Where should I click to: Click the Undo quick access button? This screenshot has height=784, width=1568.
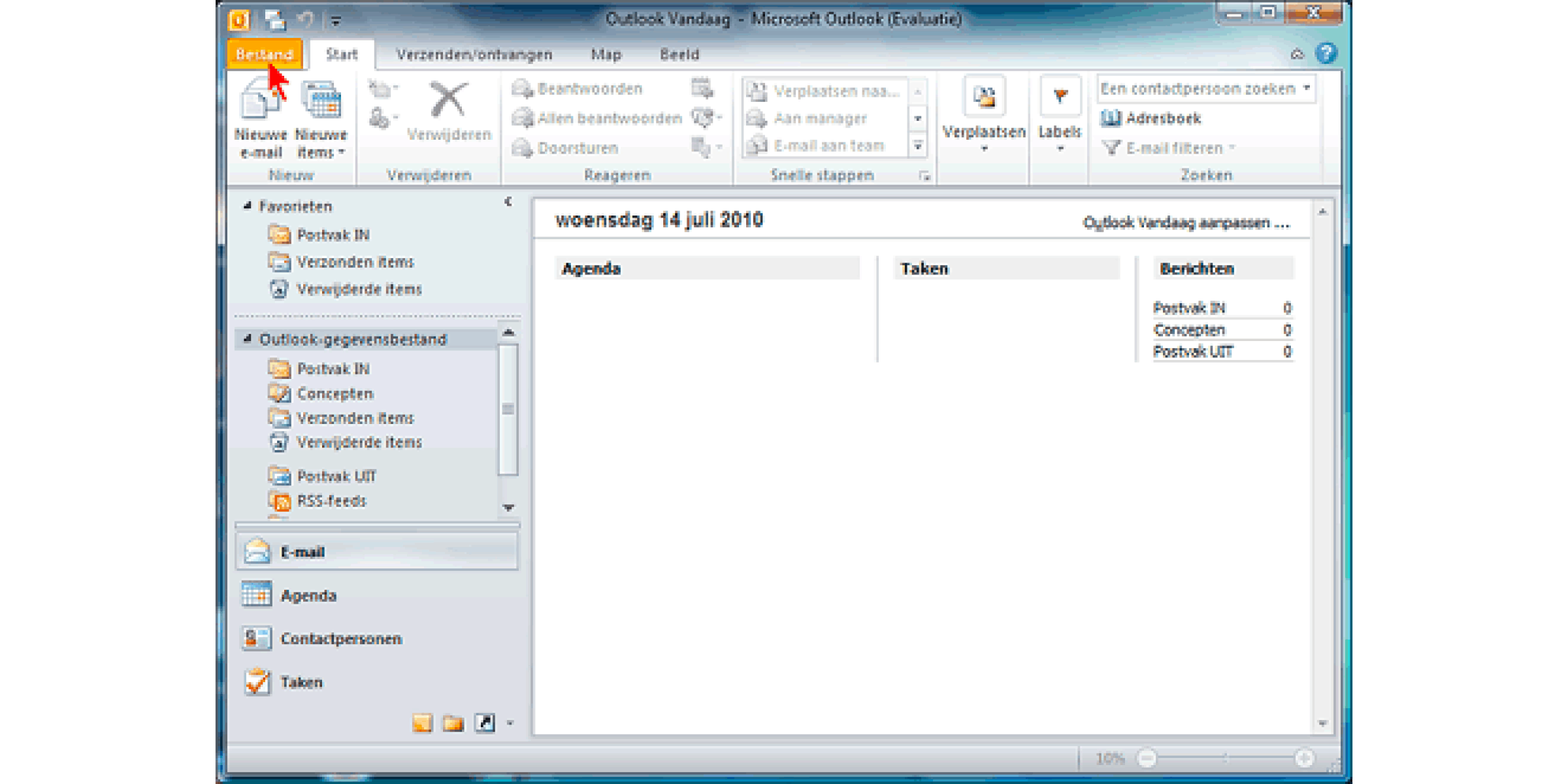click(x=306, y=20)
